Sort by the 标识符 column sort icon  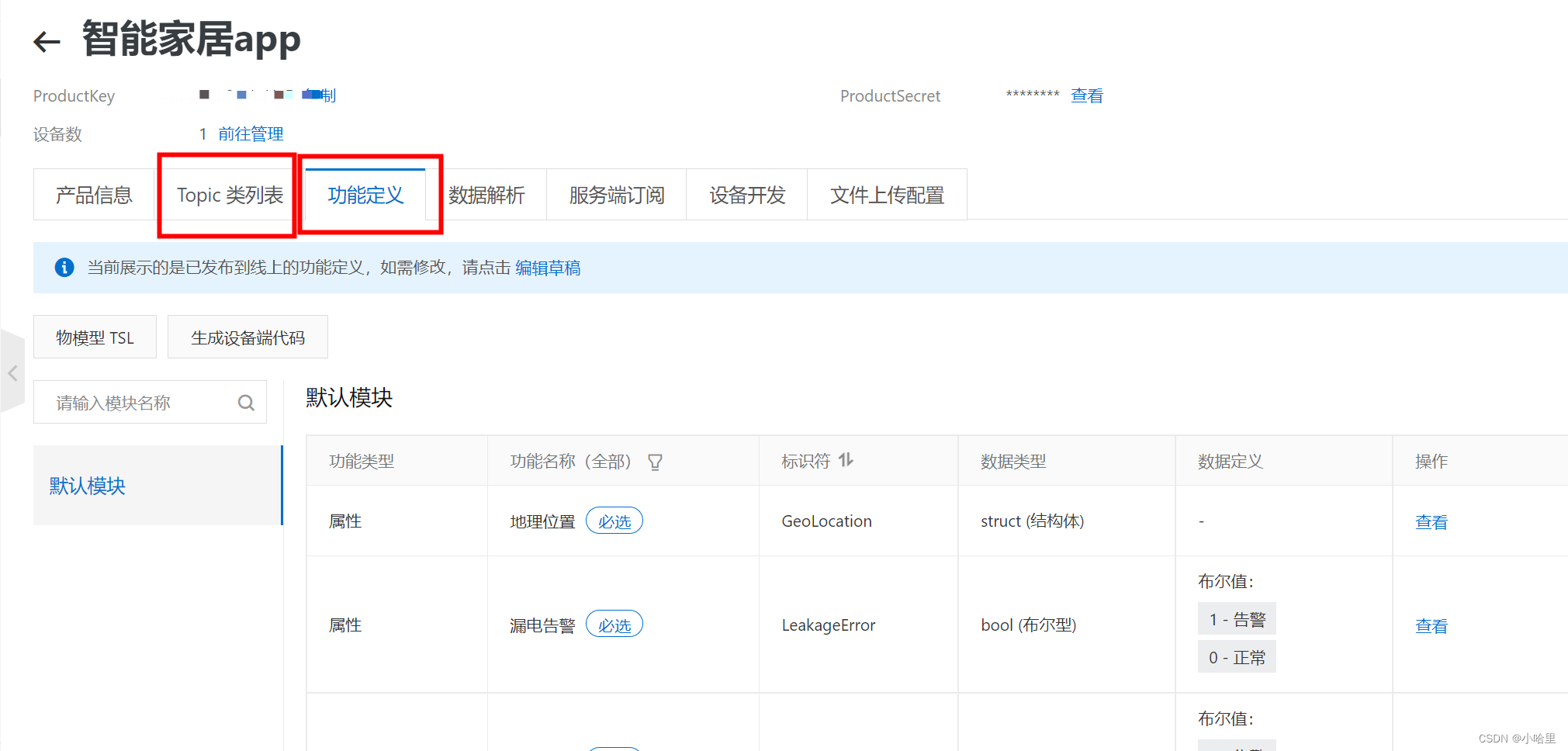tap(846, 461)
